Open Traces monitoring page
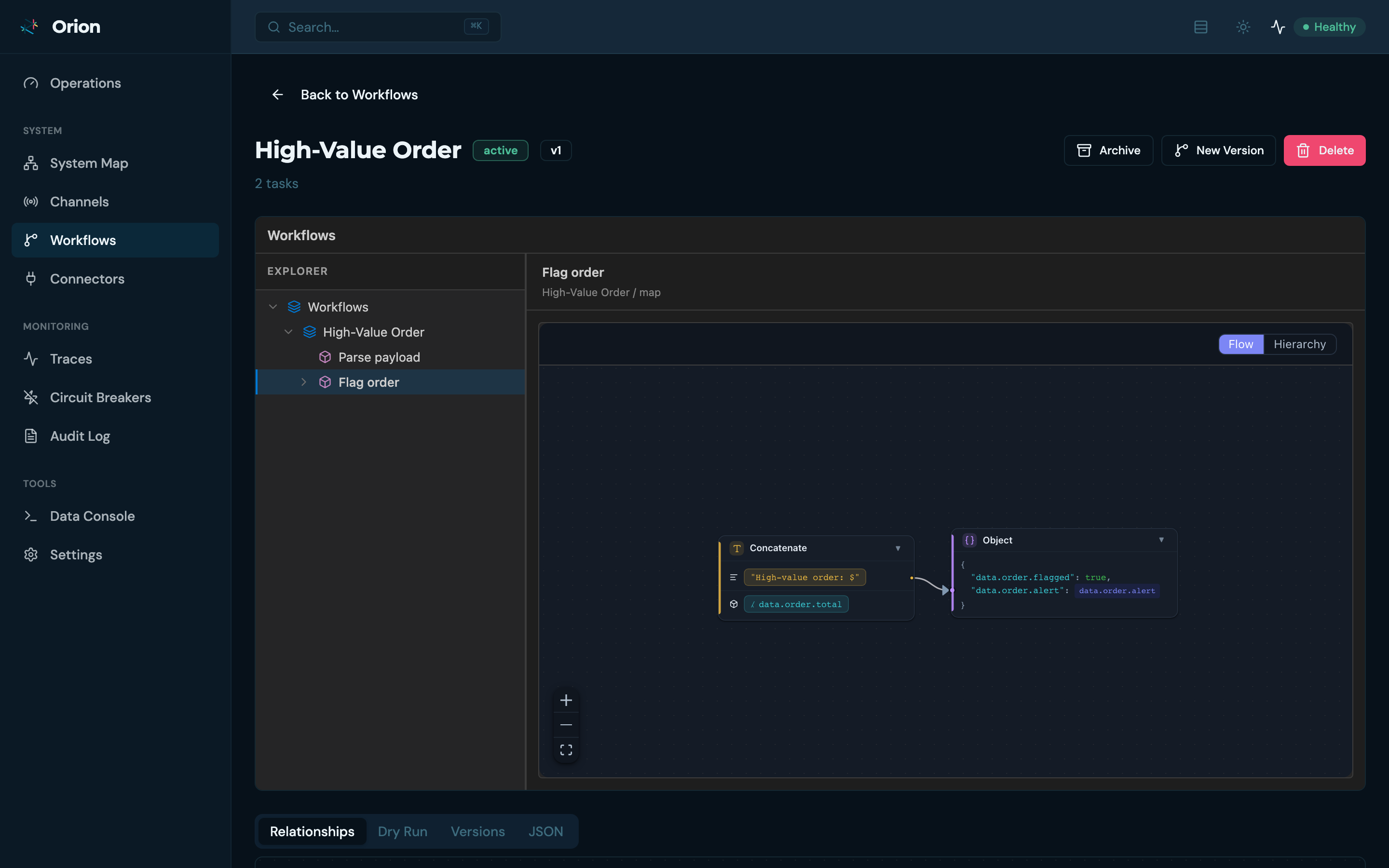Image resolution: width=1389 pixels, height=868 pixels. [x=115, y=359]
